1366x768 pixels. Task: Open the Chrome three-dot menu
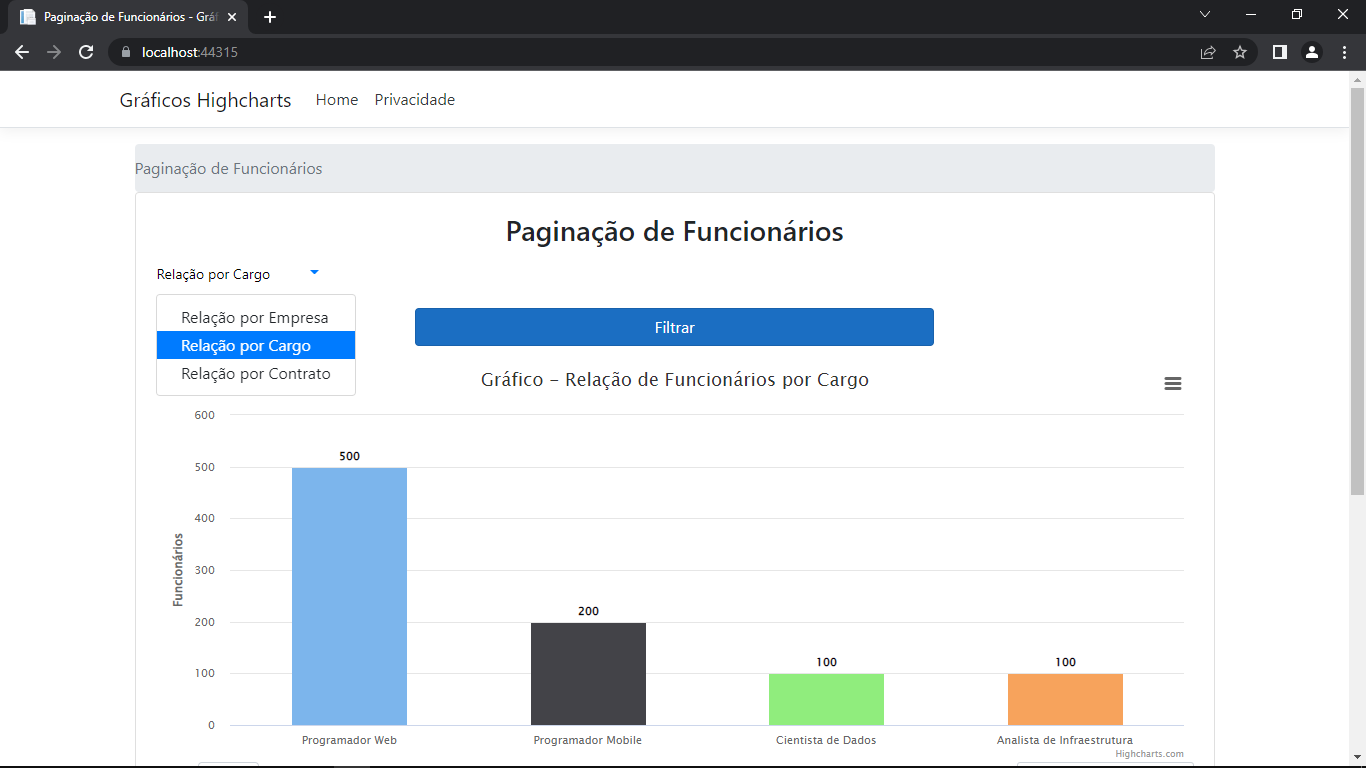click(x=1345, y=52)
